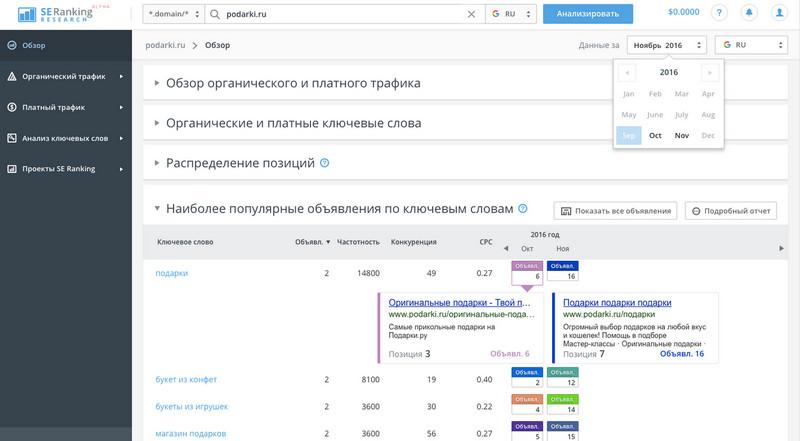
Task: Click October ad badge 5 for магазин подарков
Action: (527, 431)
